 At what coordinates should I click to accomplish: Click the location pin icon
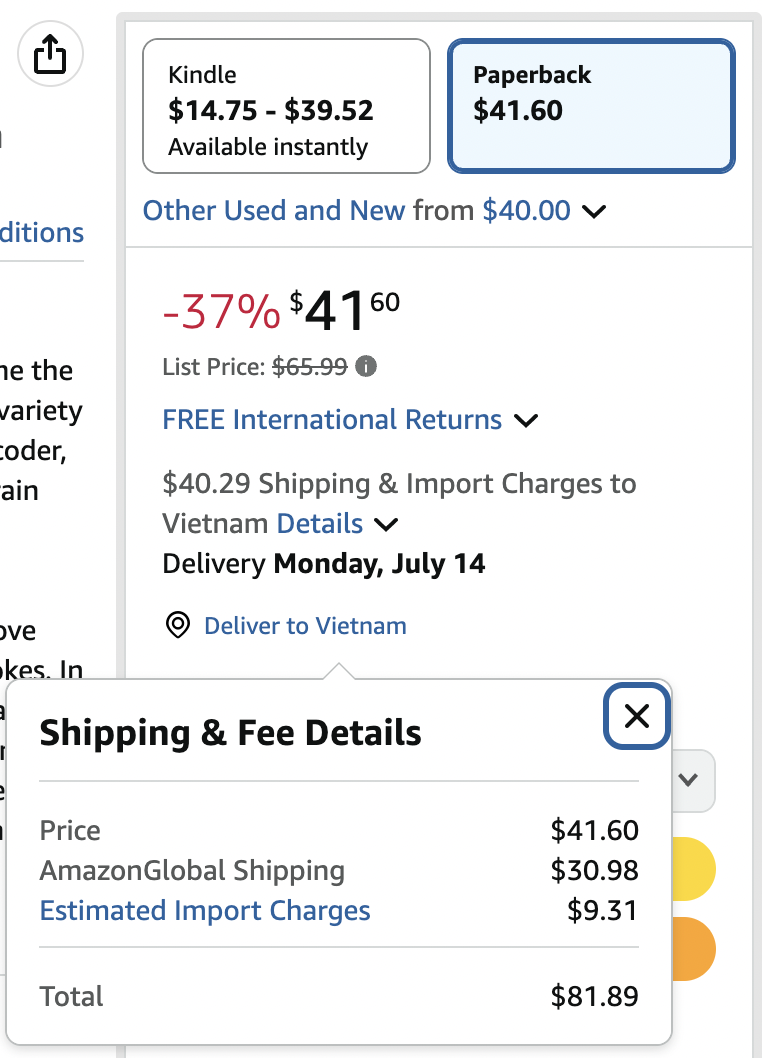[178, 625]
